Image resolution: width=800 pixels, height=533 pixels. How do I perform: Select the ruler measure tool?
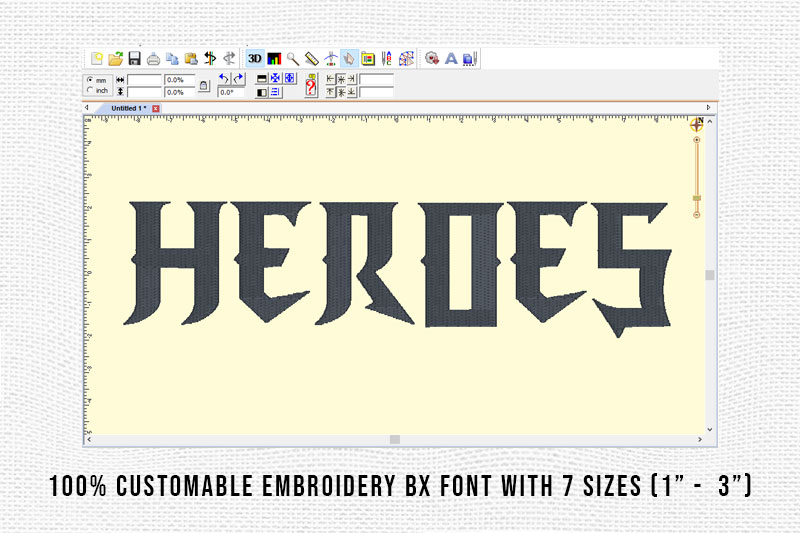tap(312, 59)
